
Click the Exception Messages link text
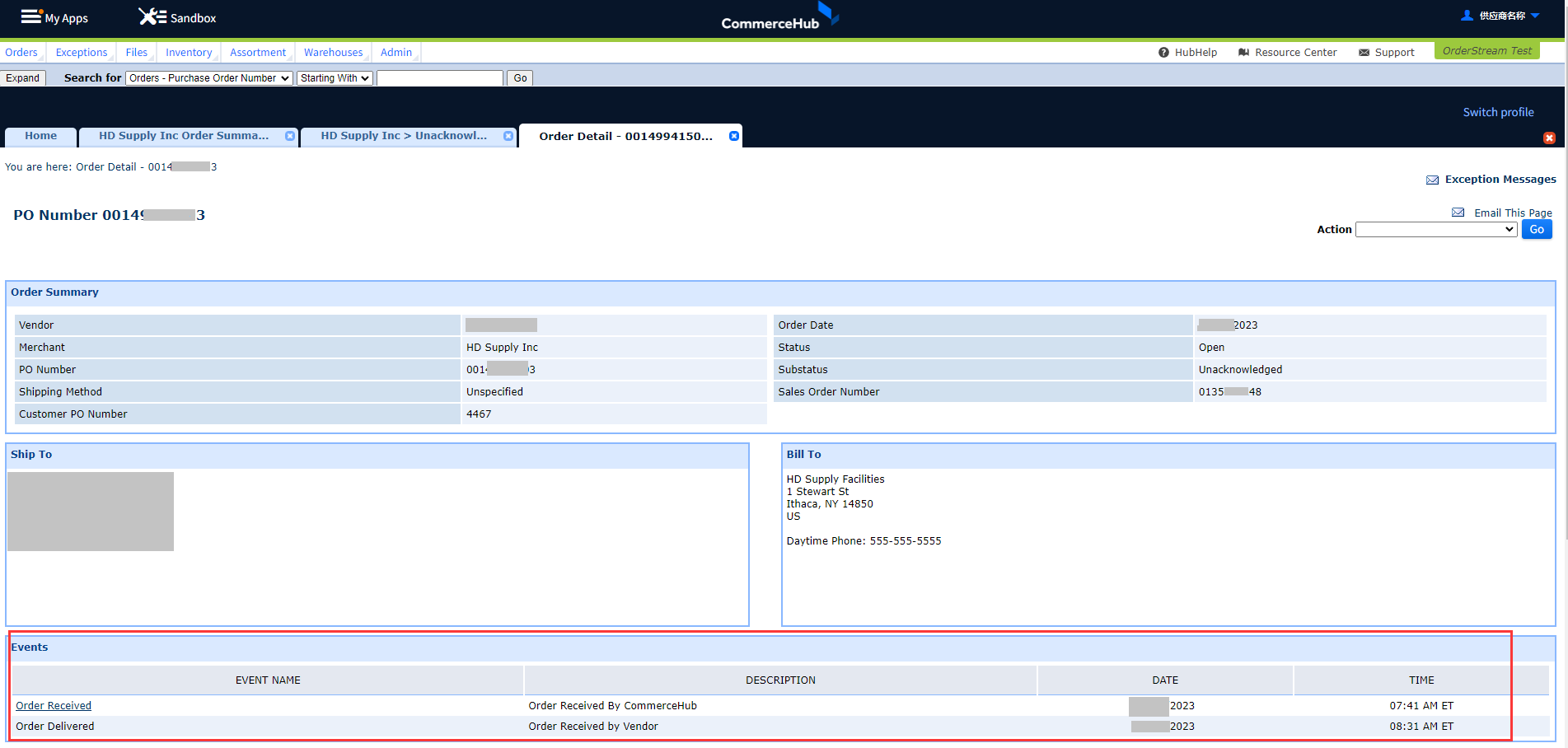[x=1500, y=180]
